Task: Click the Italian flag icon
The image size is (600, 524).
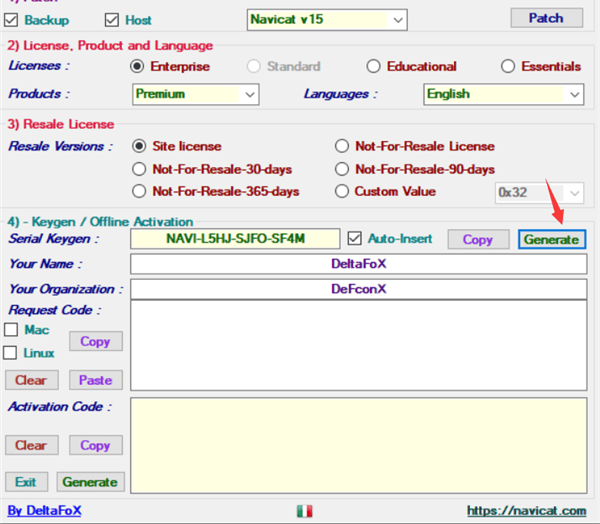Action: pos(305,511)
